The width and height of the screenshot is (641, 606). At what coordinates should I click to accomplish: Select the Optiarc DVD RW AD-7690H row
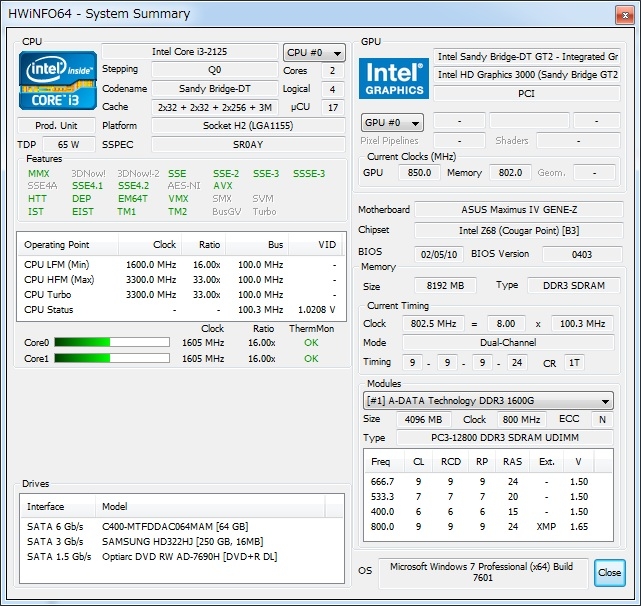coord(182,557)
